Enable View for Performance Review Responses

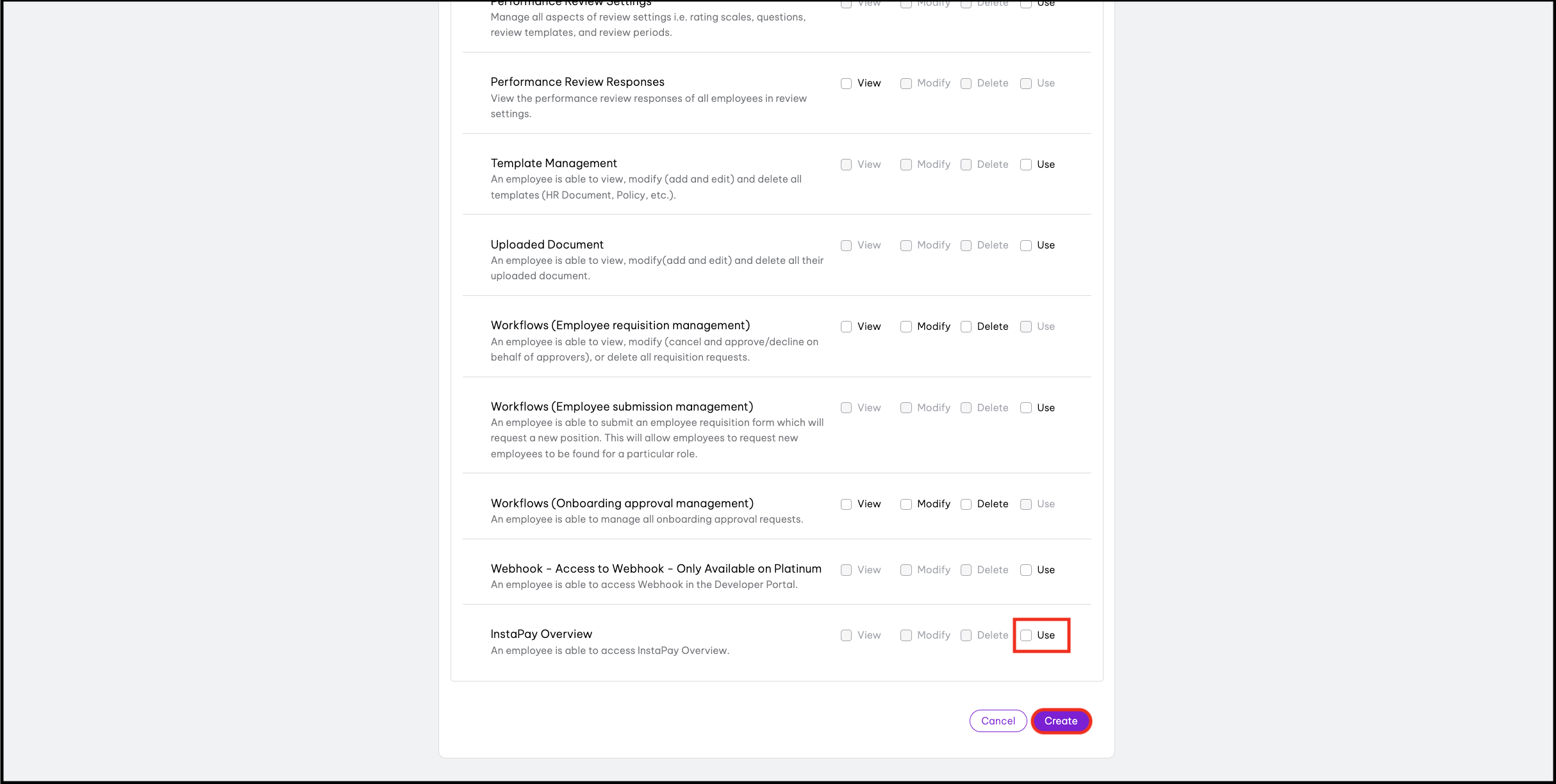[847, 83]
